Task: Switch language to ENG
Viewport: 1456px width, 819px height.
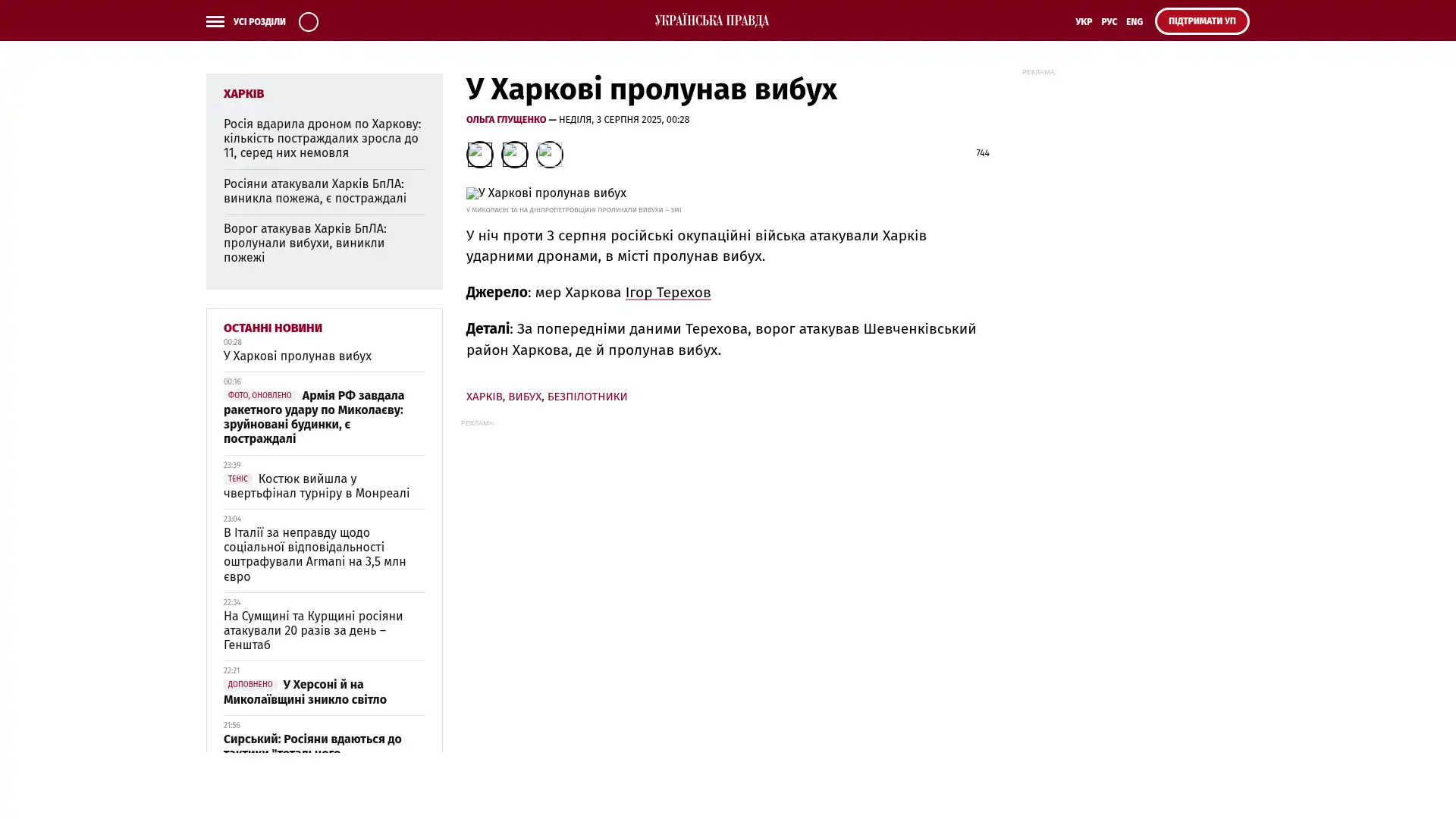Action: coord(1134,21)
